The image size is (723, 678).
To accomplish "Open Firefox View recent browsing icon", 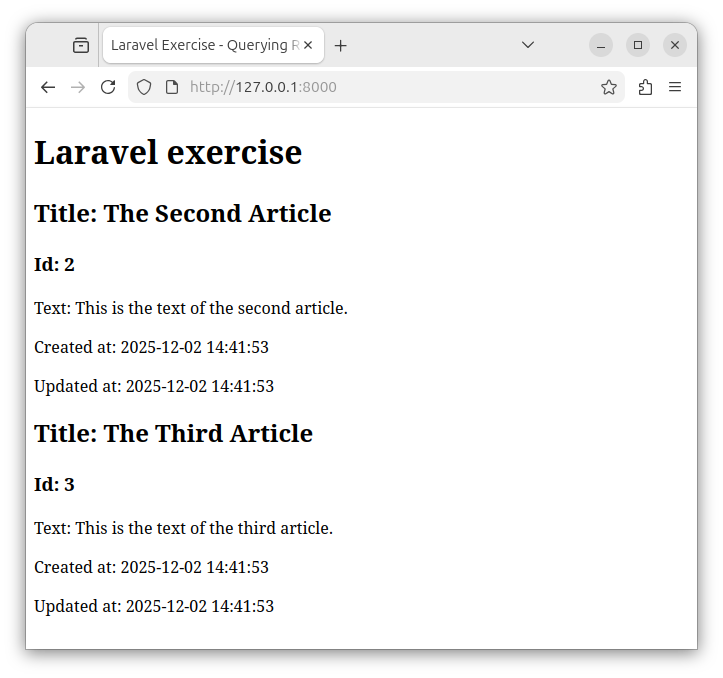I will pyautogui.click(x=81, y=45).
